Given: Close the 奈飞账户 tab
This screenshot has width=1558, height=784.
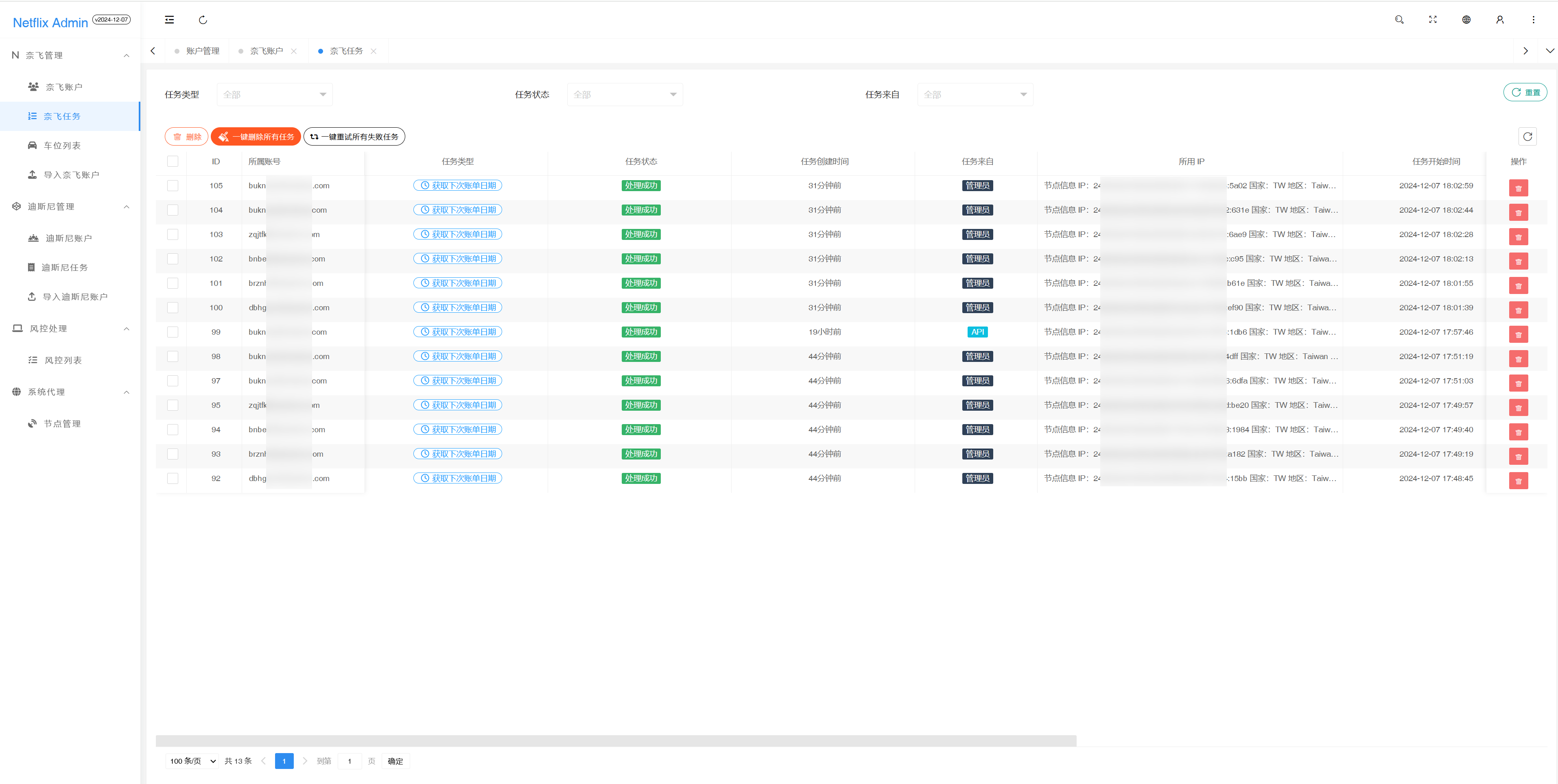Looking at the screenshot, I should click(x=294, y=51).
